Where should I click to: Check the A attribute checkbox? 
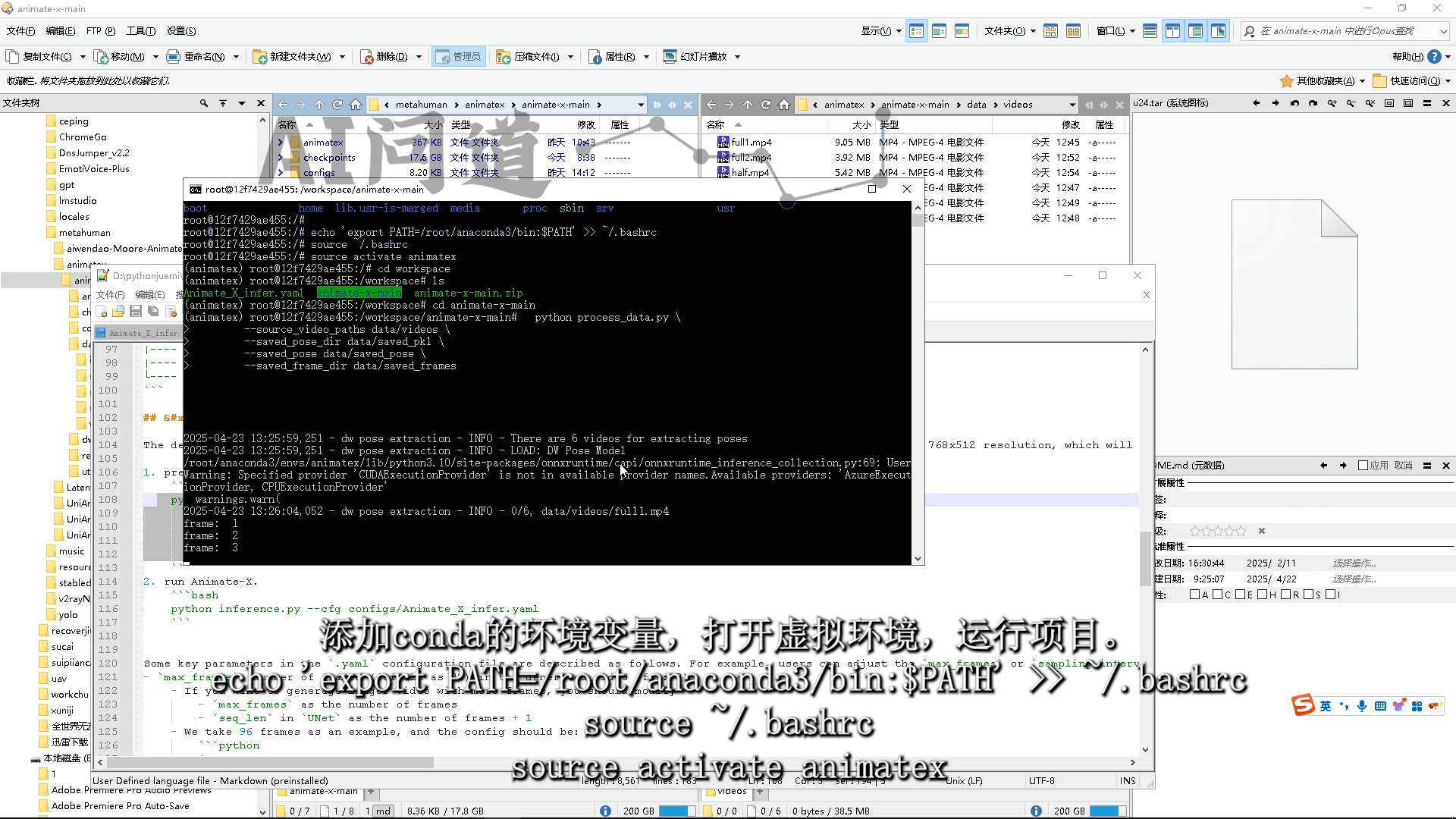coord(1194,595)
